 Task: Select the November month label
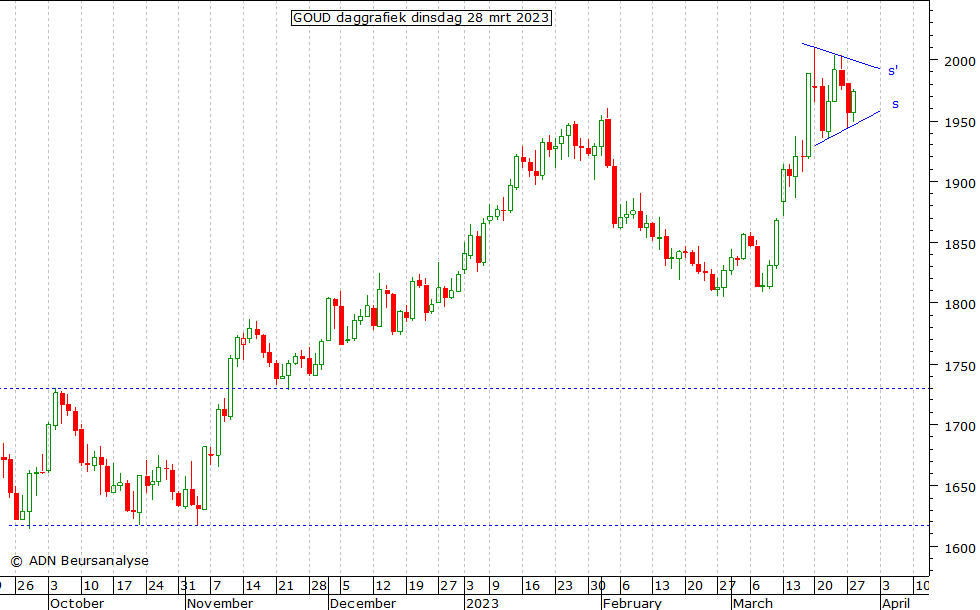[x=220, y=603]
